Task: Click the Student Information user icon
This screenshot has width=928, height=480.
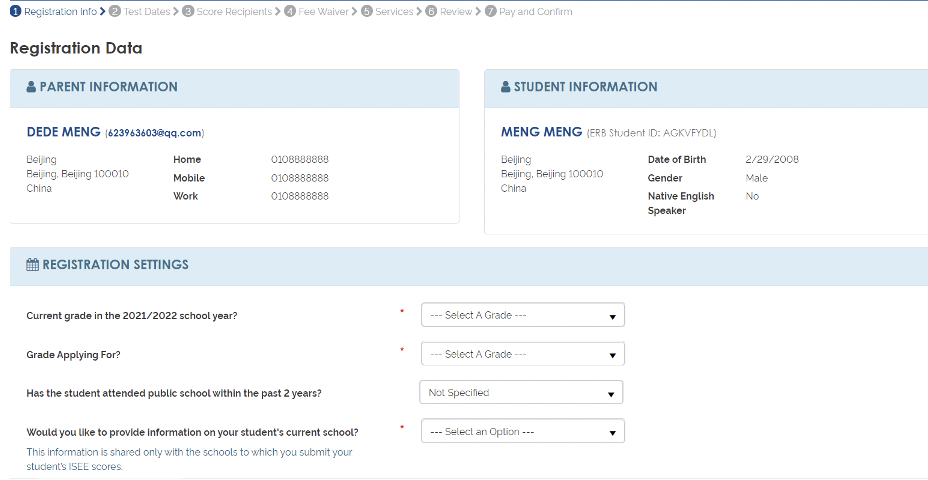Action: (x=505, y=87)
